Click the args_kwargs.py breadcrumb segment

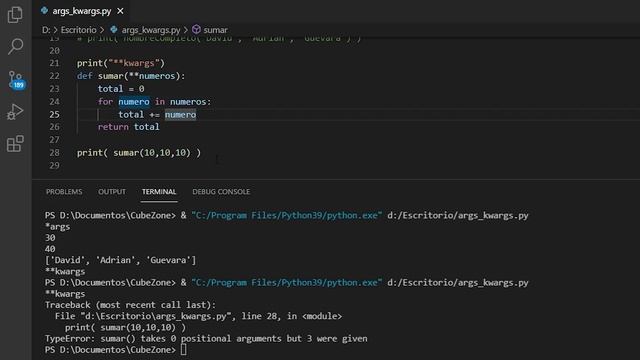[x=151, y=30]
